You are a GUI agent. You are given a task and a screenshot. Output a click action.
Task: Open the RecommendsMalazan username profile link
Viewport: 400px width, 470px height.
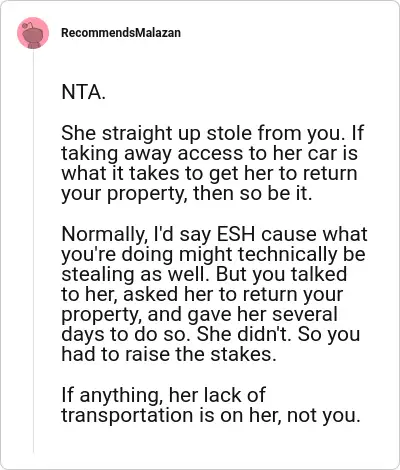tap(121, 33)
